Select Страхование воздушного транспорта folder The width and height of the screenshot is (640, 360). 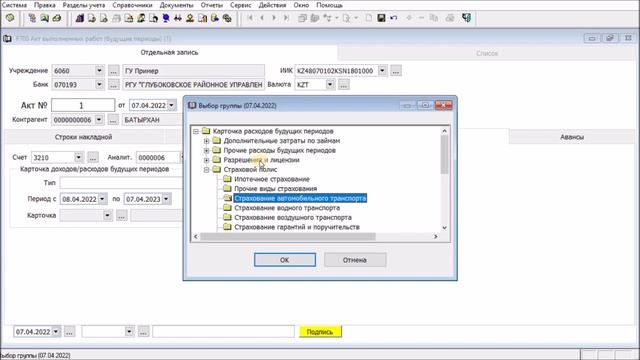tap(293, 218)
